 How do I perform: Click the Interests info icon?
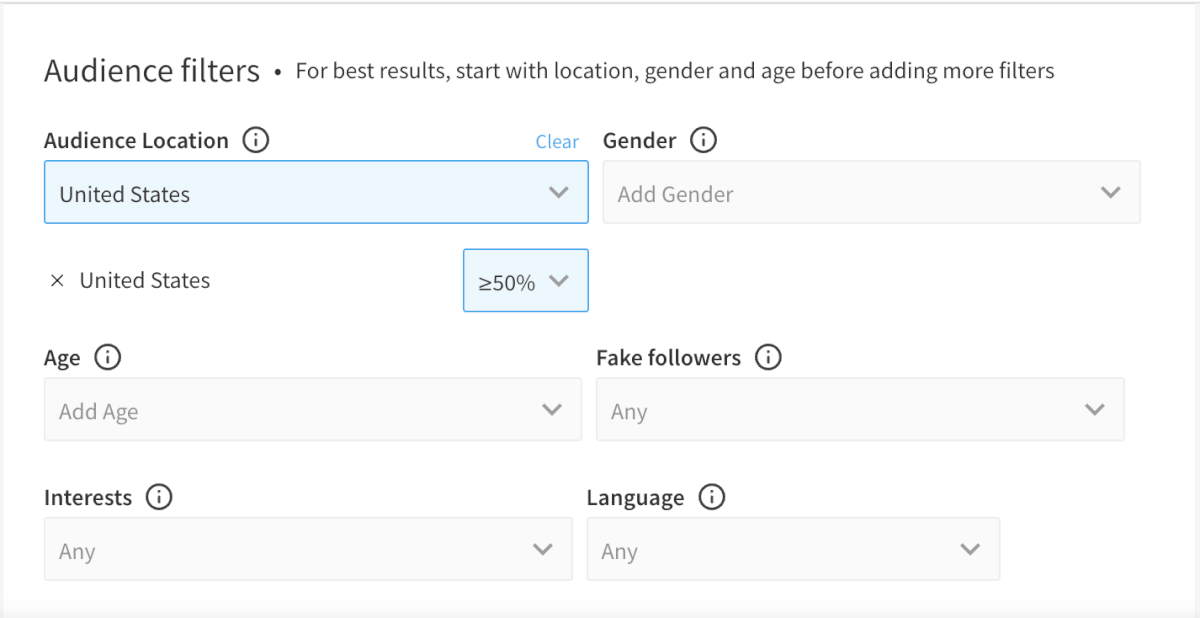pyautogui.click(x=159, y=497)
